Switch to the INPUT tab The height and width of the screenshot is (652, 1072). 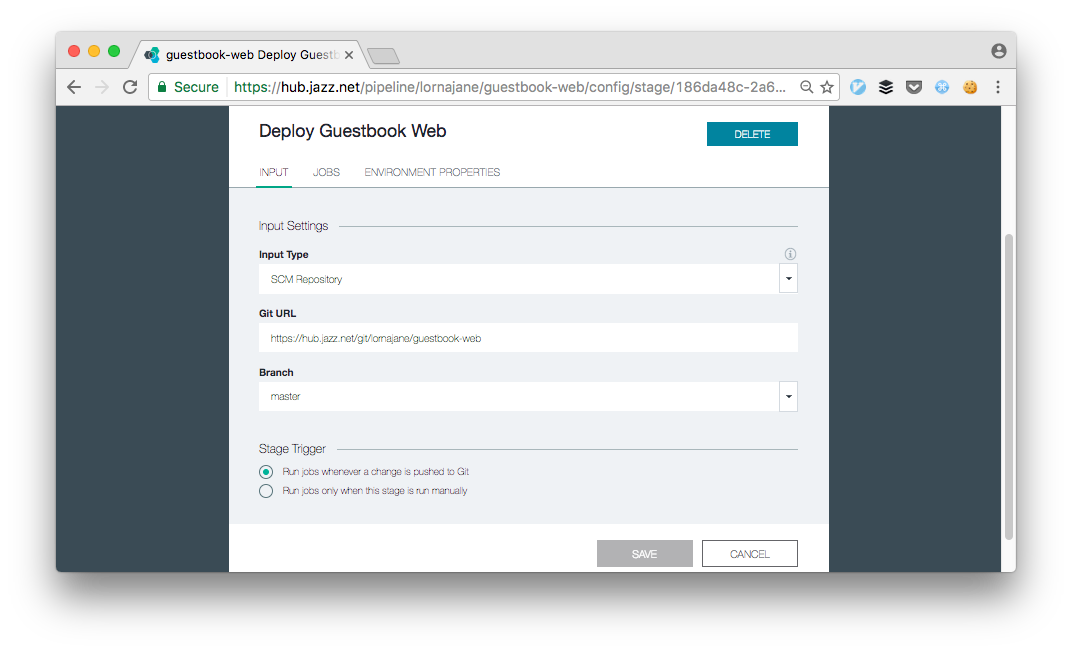[x=273, y=172]
